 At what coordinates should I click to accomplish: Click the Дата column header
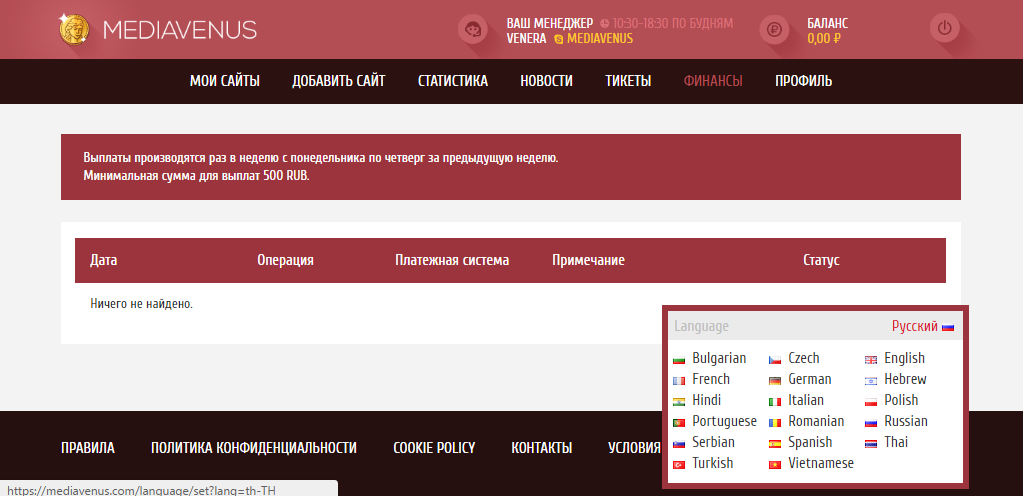click(104, 260)
